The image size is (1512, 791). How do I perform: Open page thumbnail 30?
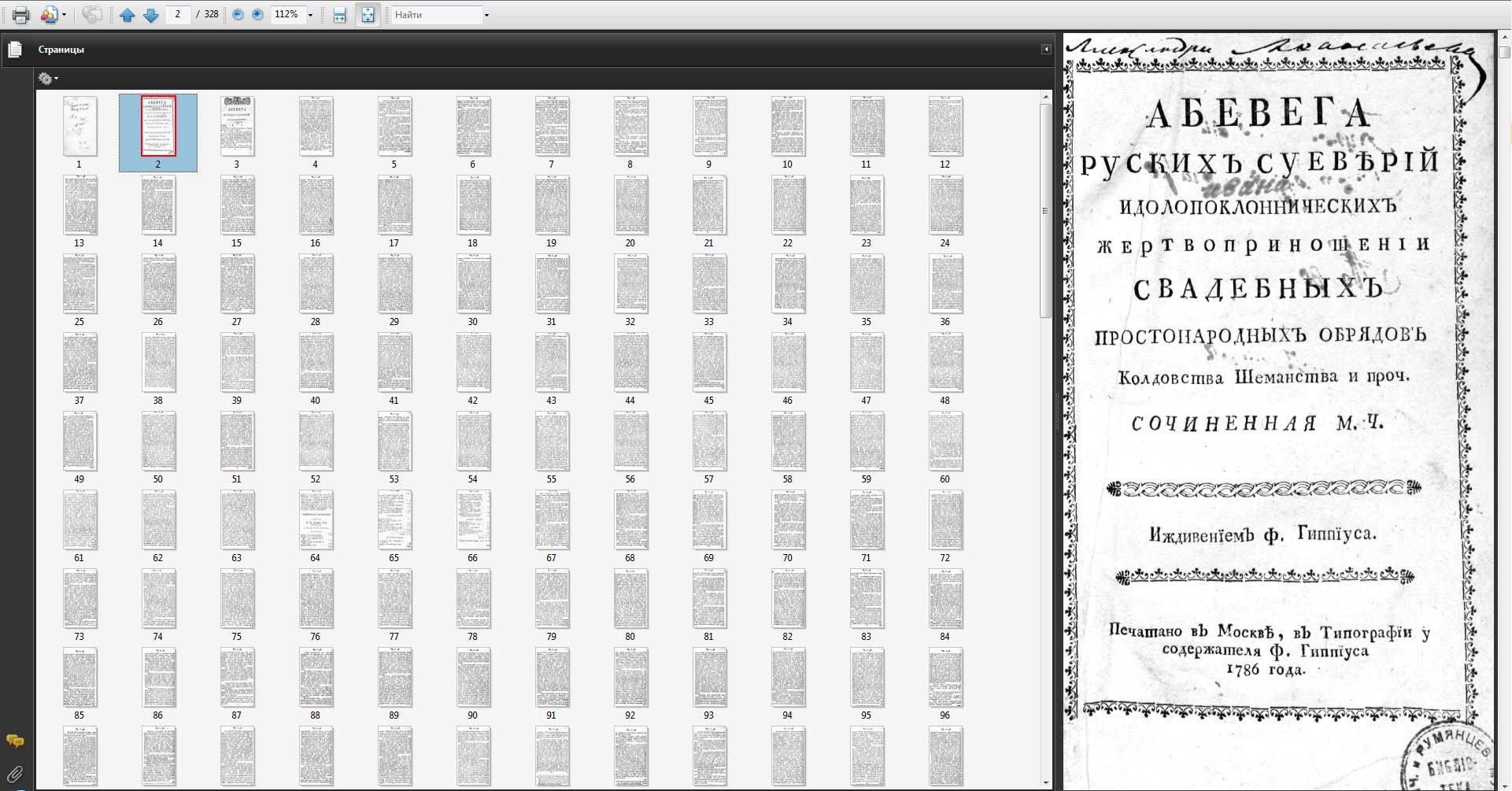[473, 283]
